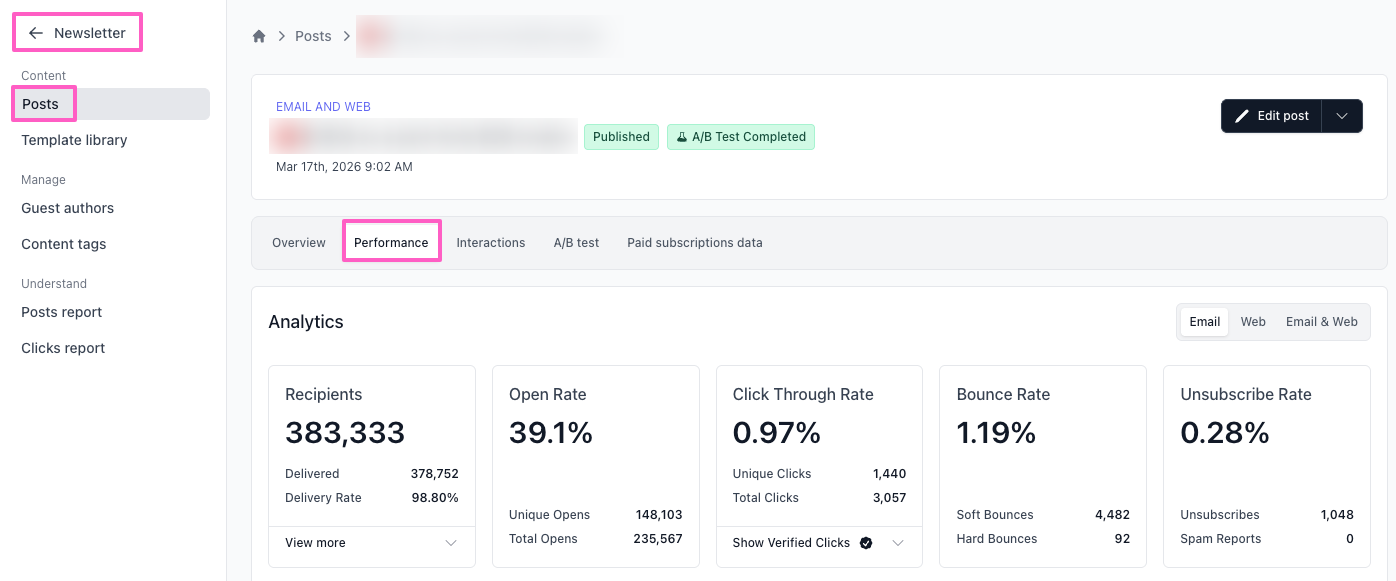This screenshot has width=1396, height=581.
Task: Switch to the Interactions tab
Action: coord(490,243)
